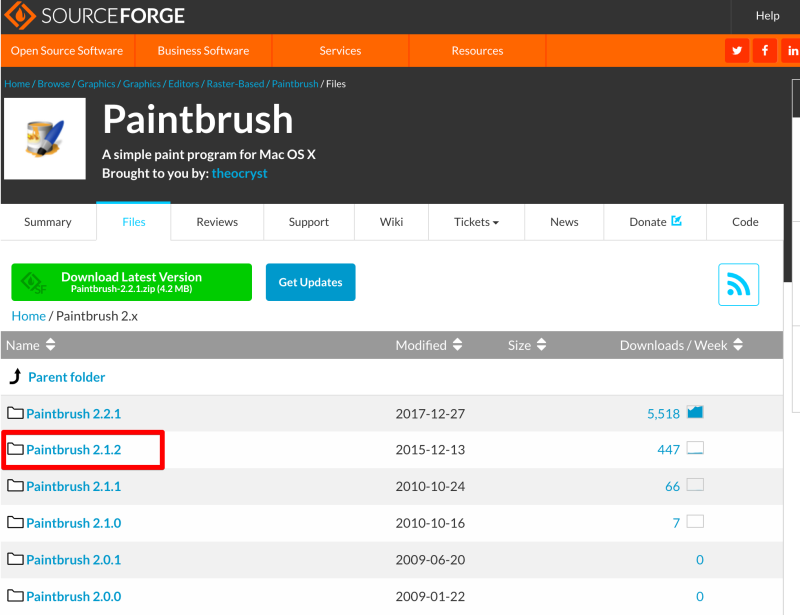Click the Paintbrush 2.0.0 folder icon

pyautogui.click(x=15, y=596)
